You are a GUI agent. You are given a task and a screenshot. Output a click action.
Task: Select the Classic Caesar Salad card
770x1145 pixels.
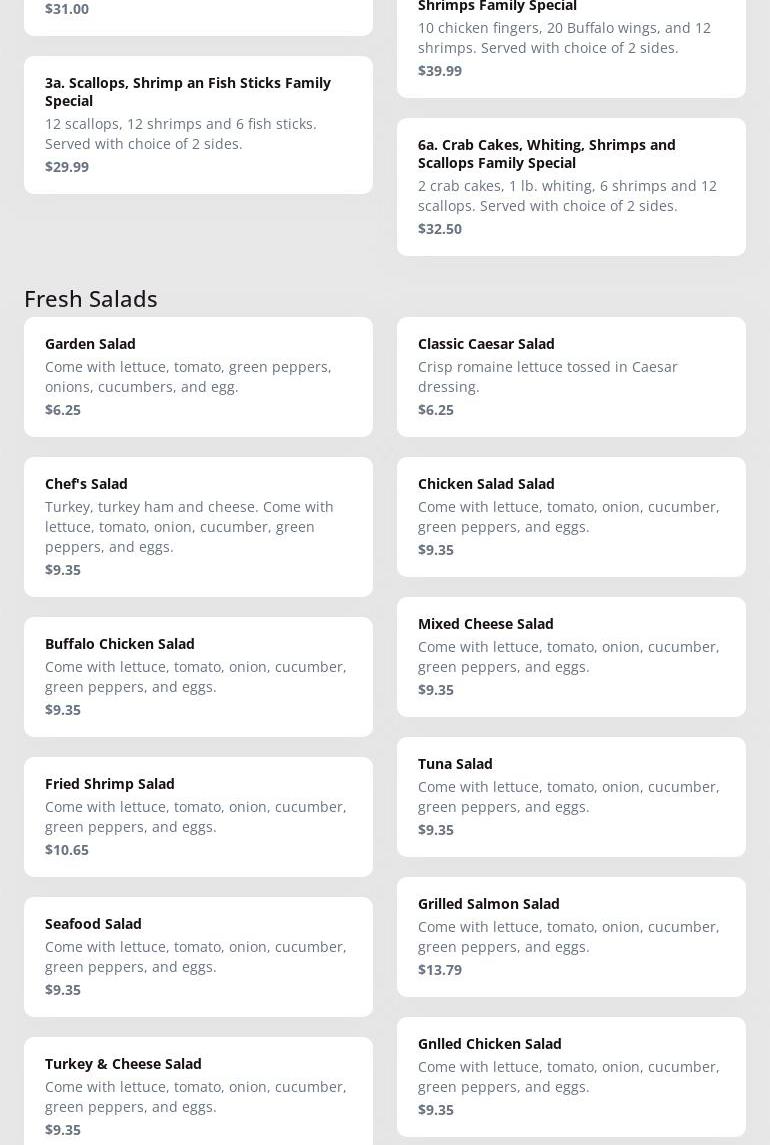(x=571, y=376)
